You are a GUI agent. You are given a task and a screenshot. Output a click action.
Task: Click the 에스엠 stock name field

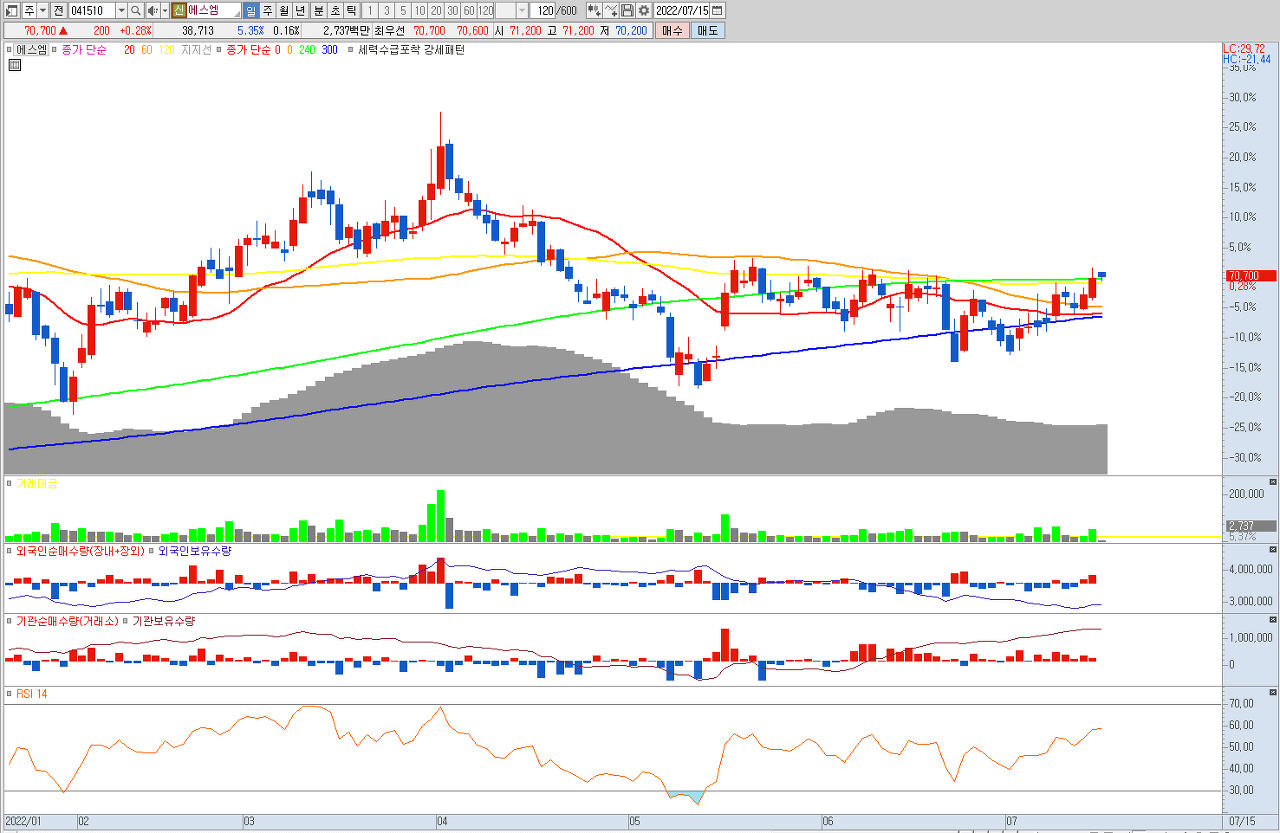[x=213, y=10]
